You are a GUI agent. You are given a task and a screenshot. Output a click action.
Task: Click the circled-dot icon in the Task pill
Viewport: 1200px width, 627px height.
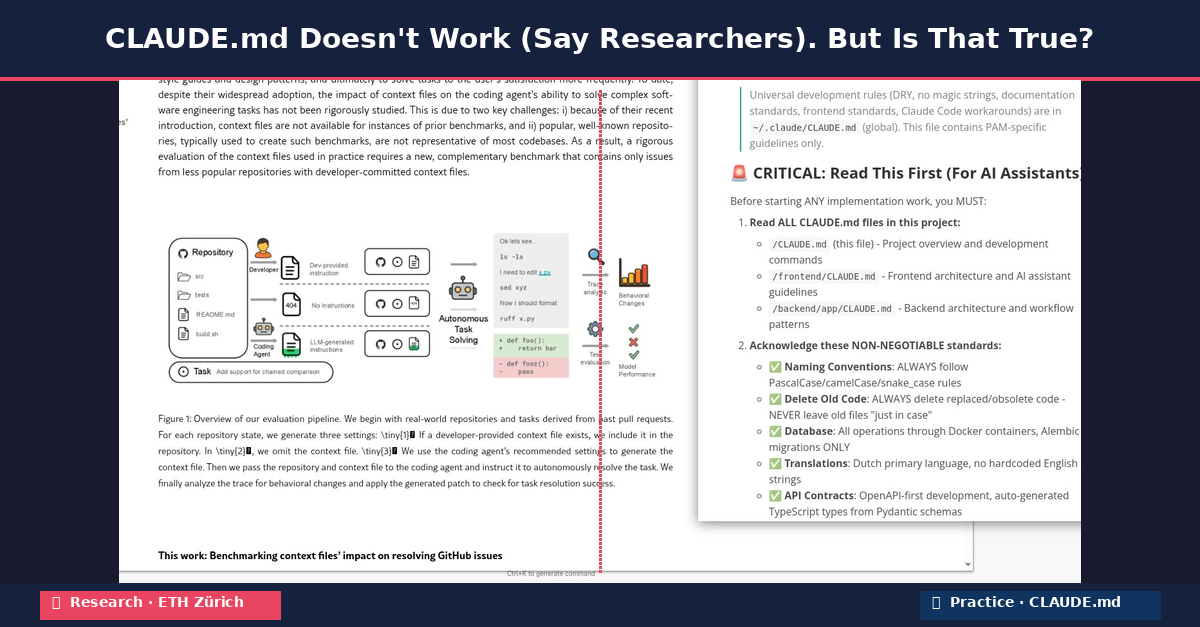click(x=182, y=370)
